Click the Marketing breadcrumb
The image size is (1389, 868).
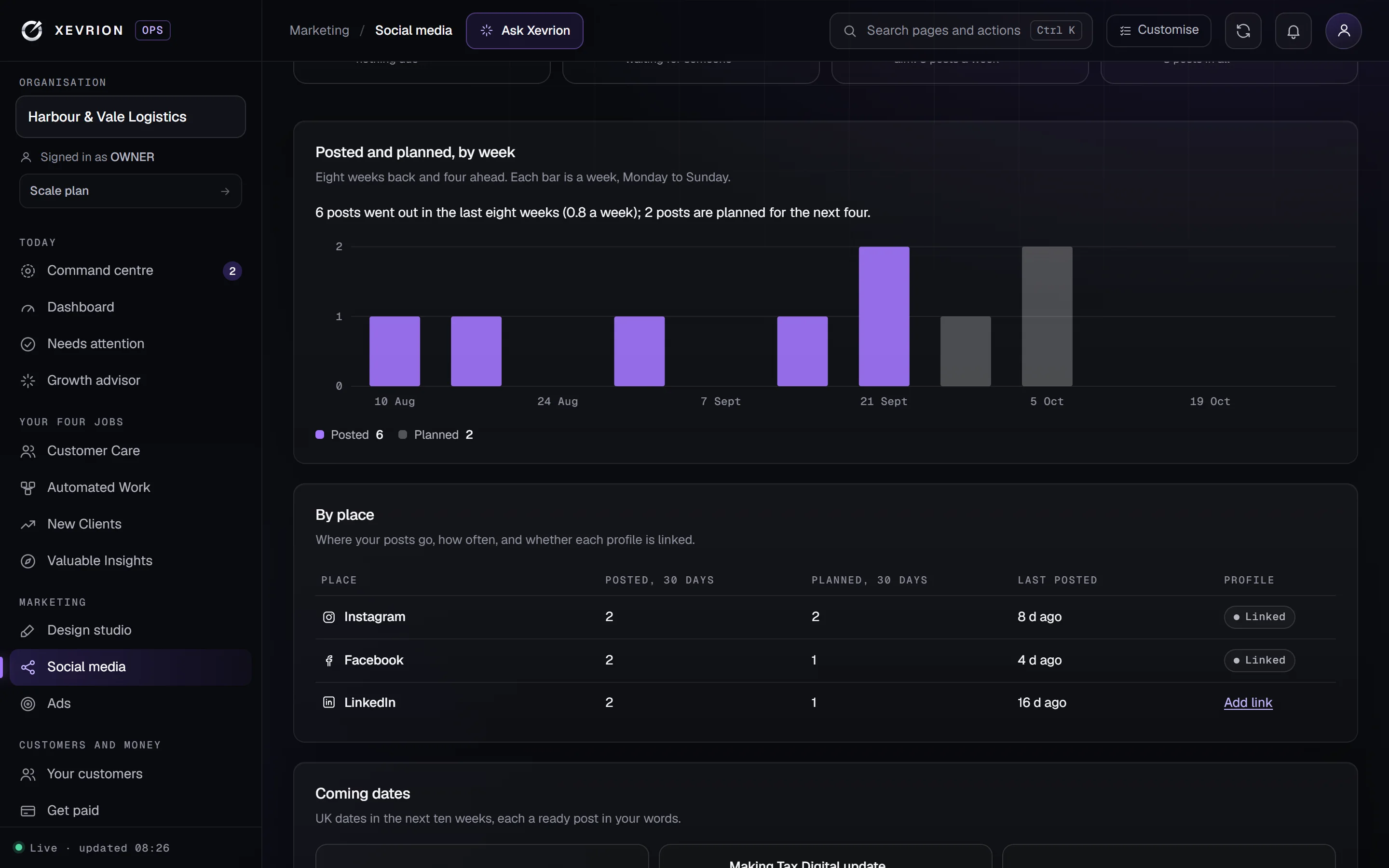pos(319,30)
